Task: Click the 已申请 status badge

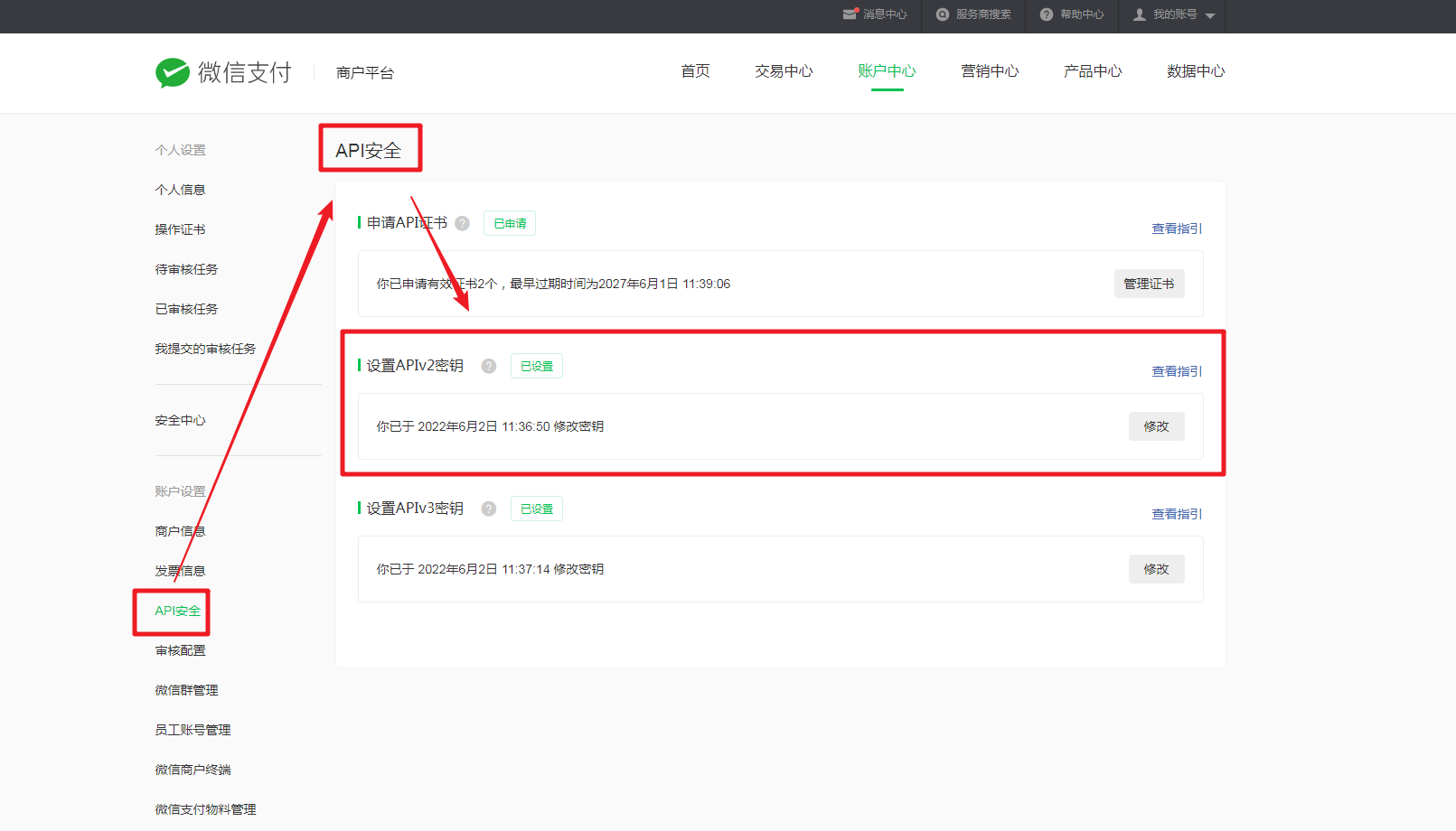Action: [510, 223]
